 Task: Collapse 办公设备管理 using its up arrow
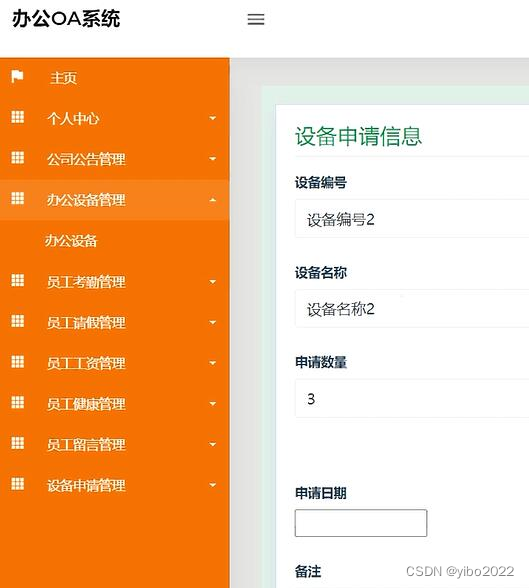pyautogui.click(x=213, y=200)
